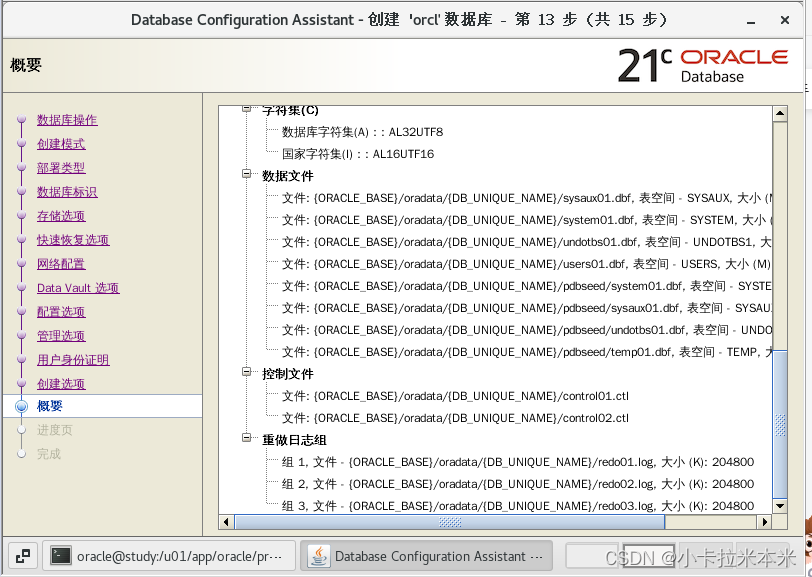Select the step indicator beside 概要

(21, 407)
